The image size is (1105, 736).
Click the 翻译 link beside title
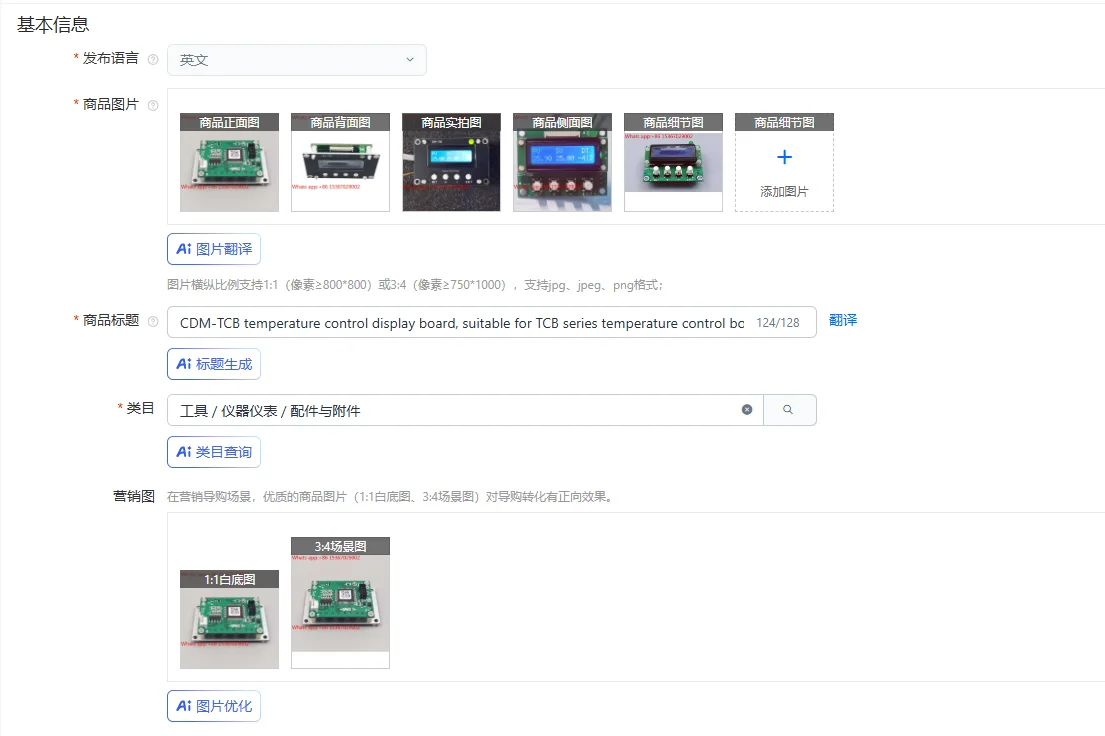pos(843,320)
